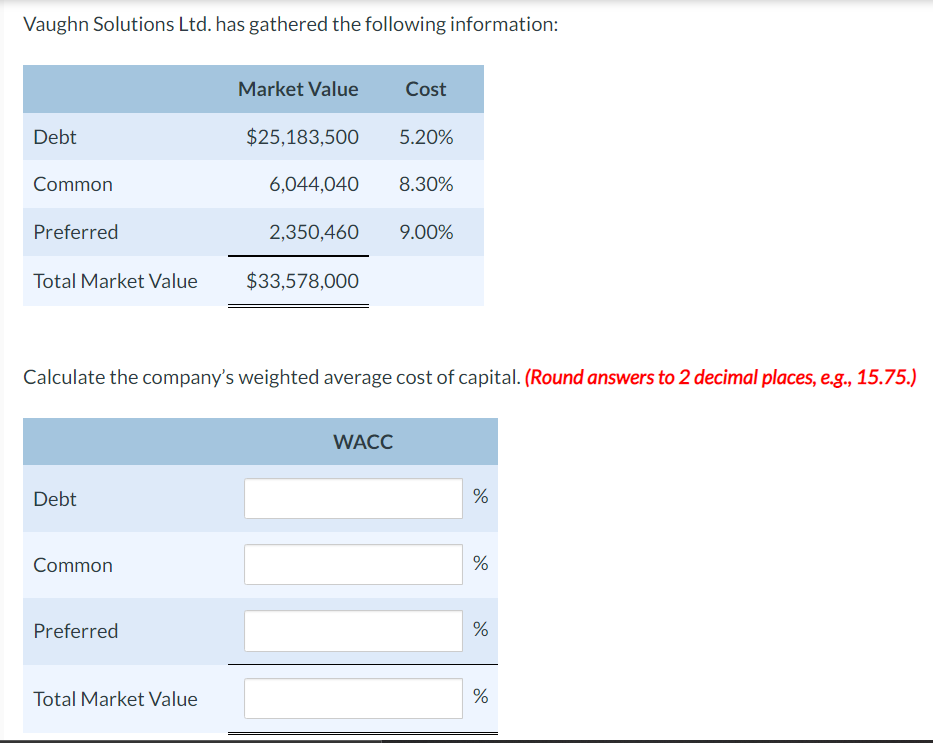933x743 pixels.
Task: Click the WACC table header
Action: 362,441
